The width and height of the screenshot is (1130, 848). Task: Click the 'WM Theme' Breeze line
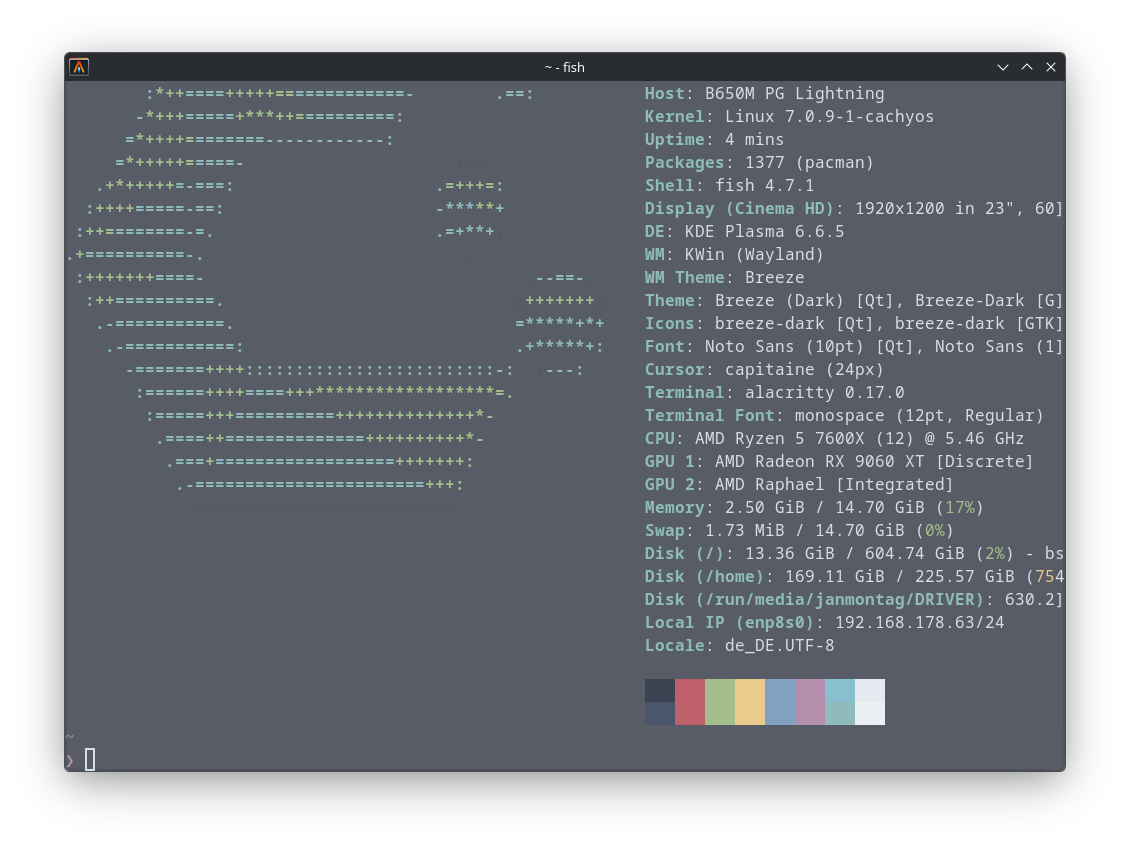pos(724,278)
